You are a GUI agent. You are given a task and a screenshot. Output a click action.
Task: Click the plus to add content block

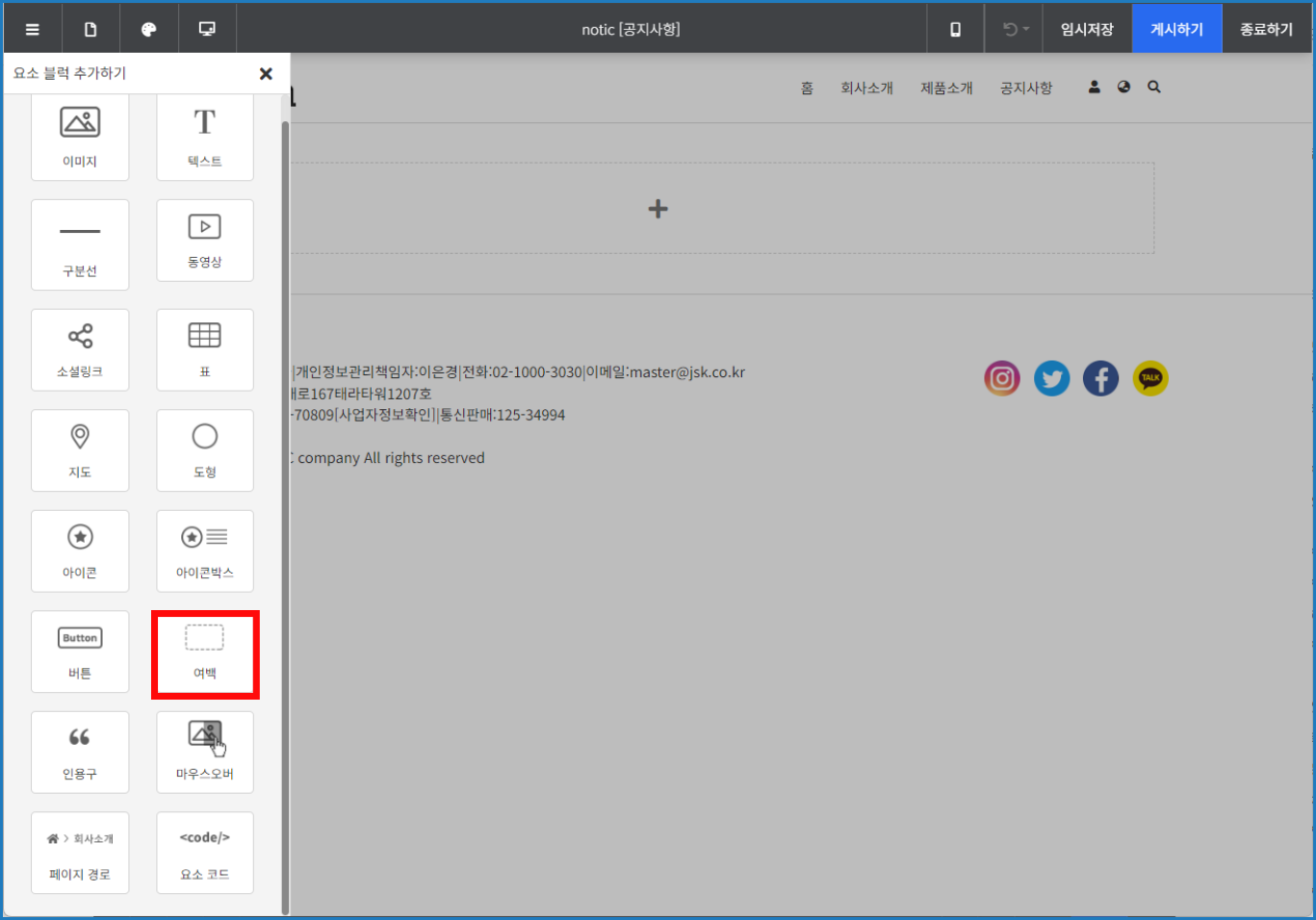(658, 209)
